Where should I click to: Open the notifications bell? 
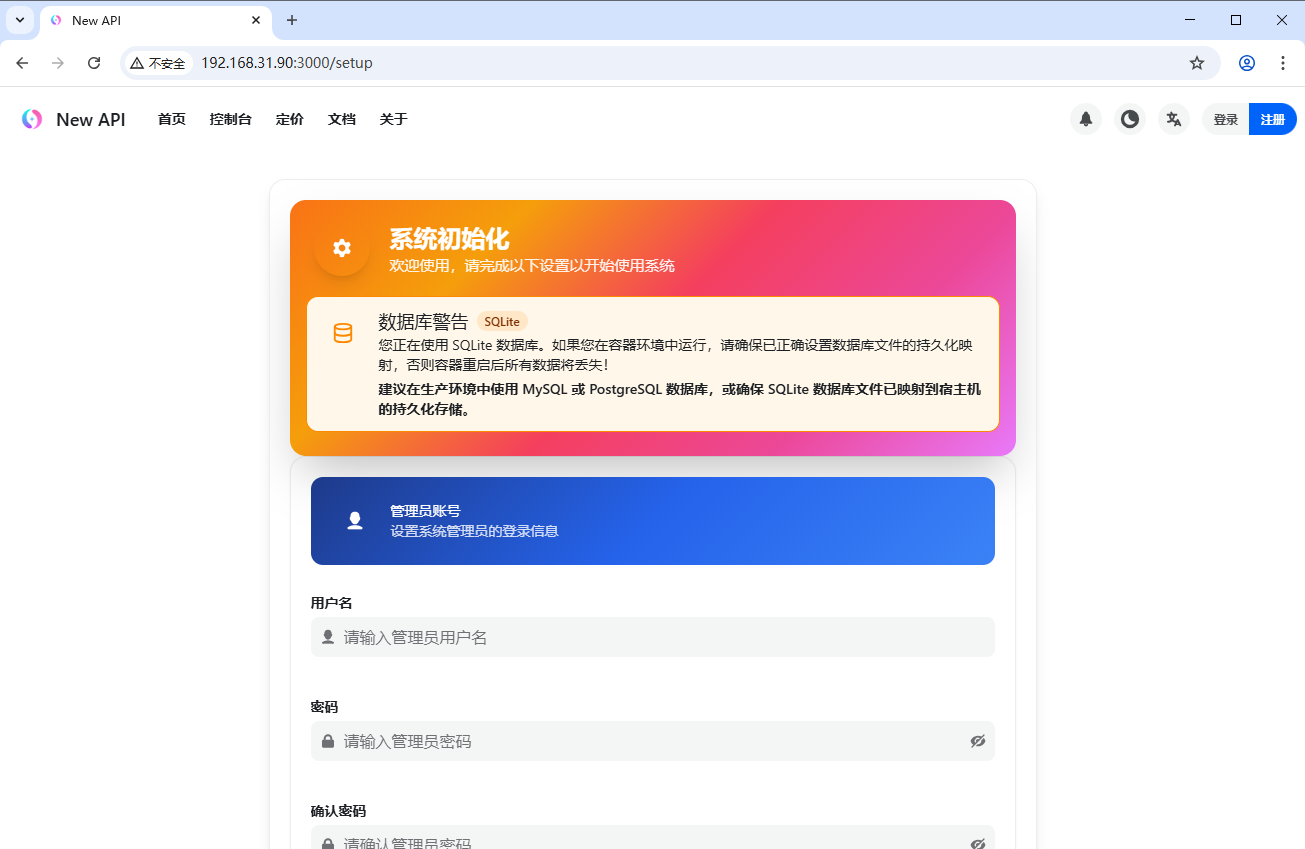coord(1085,119)
